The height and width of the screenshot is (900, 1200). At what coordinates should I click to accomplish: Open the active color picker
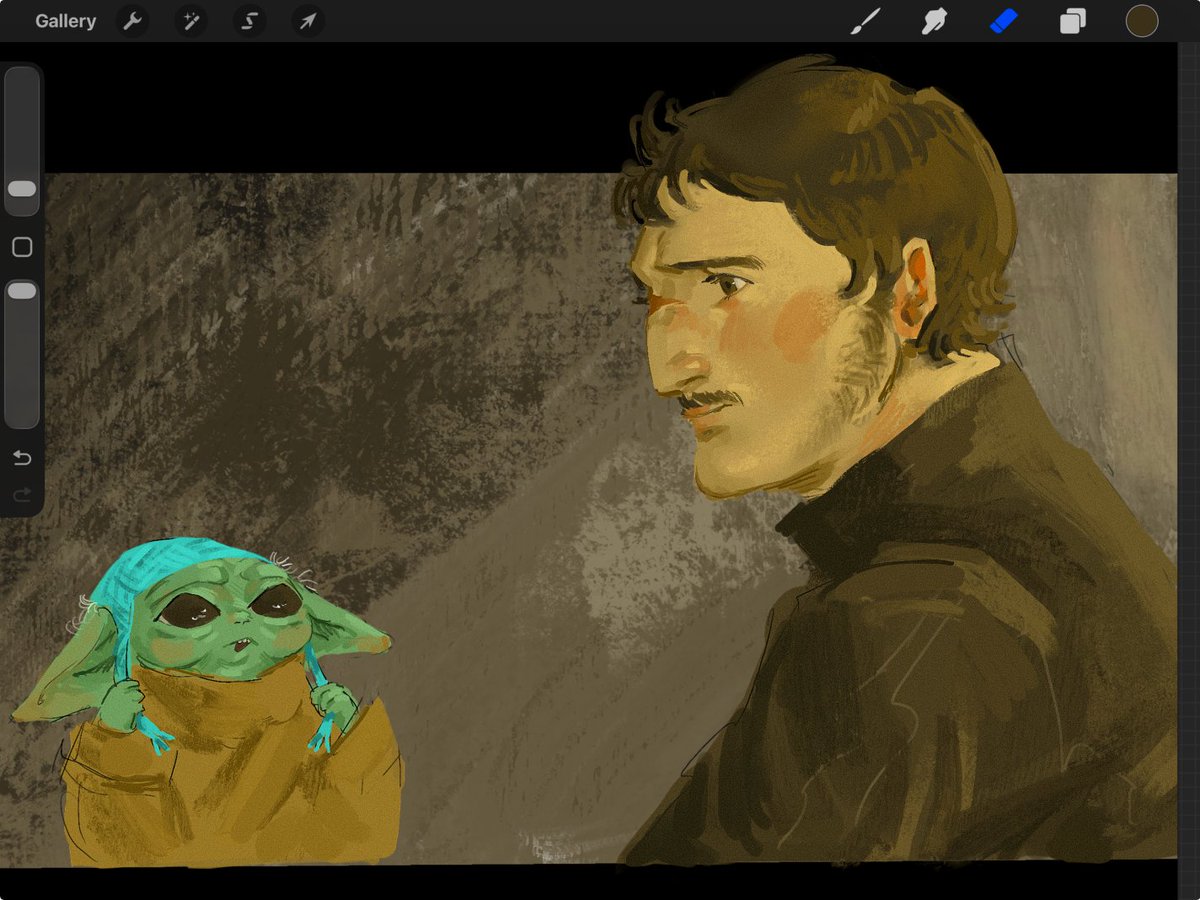pos(1142,21)
